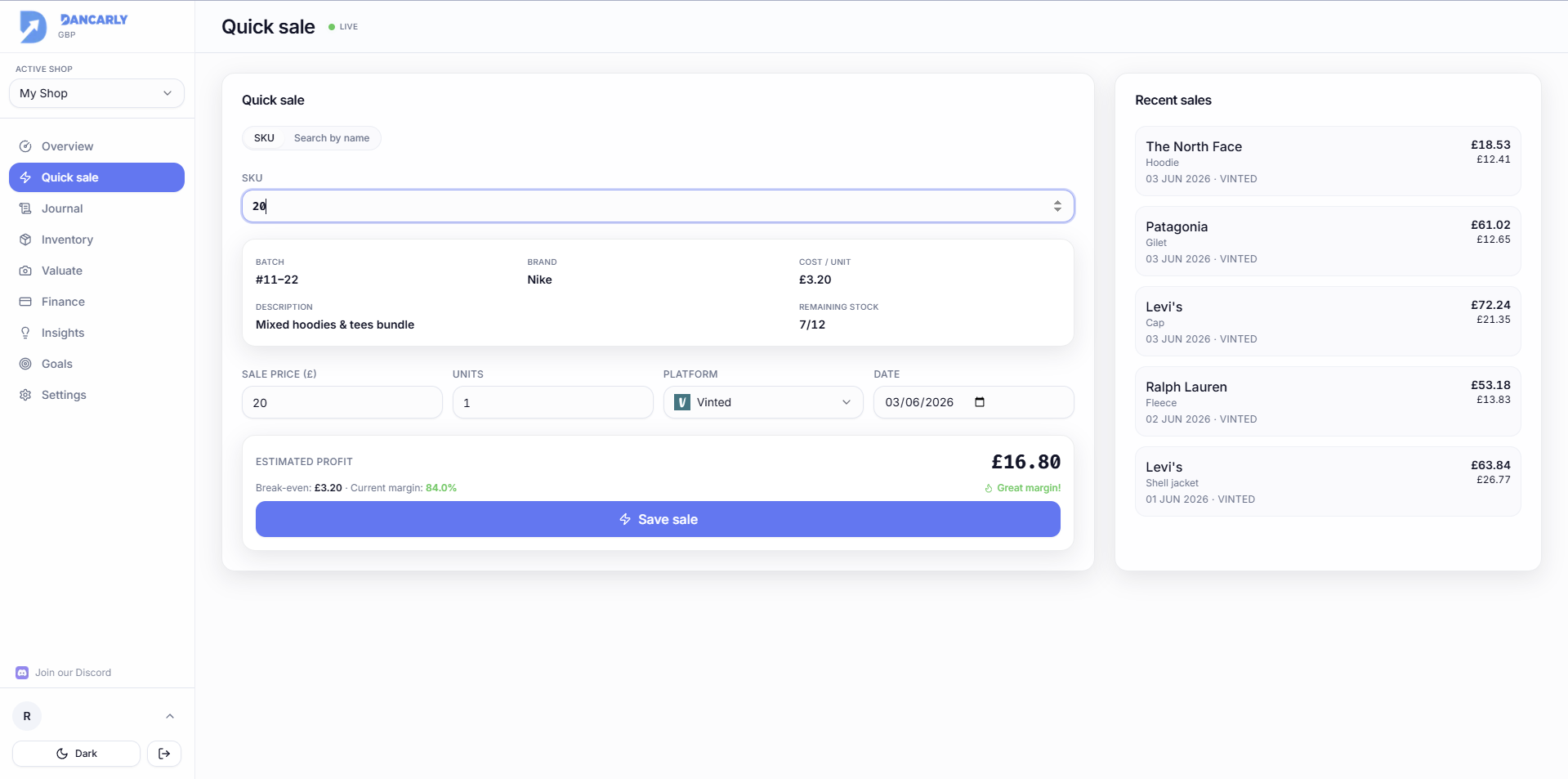Open the Ralph Lauren Fleece recent sale
The width and height of the screenshot is (1568, 779).
tap(1328, 401)
